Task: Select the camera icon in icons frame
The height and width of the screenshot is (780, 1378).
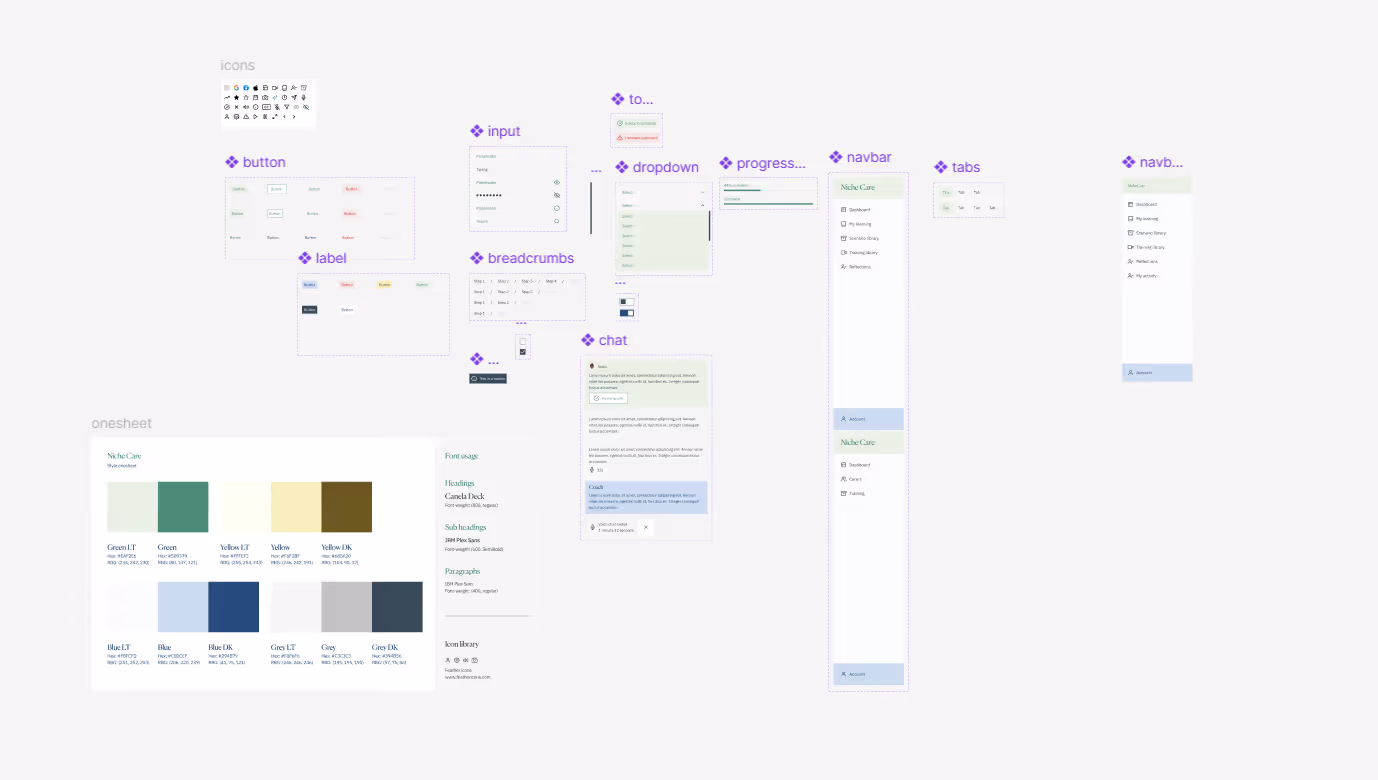Action: click(265, 98)
